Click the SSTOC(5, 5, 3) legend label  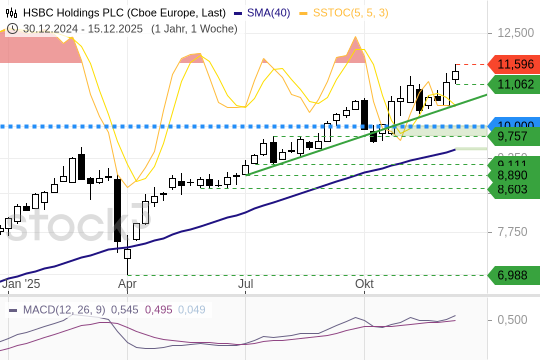pos(351,13)
